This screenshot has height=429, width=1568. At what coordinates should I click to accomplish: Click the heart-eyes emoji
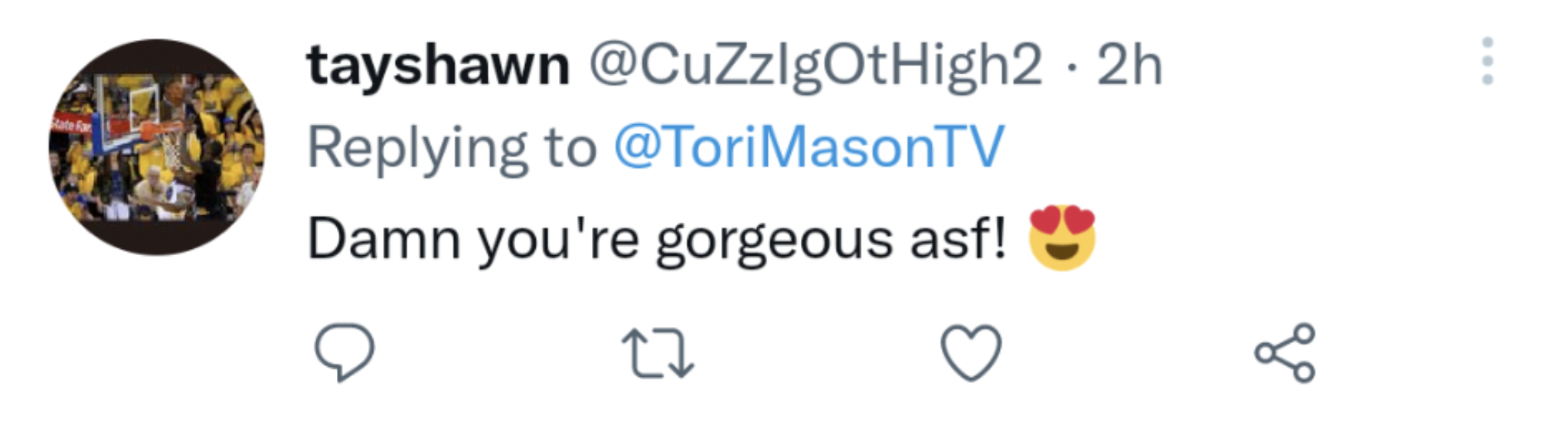(x=1062, y=237)
